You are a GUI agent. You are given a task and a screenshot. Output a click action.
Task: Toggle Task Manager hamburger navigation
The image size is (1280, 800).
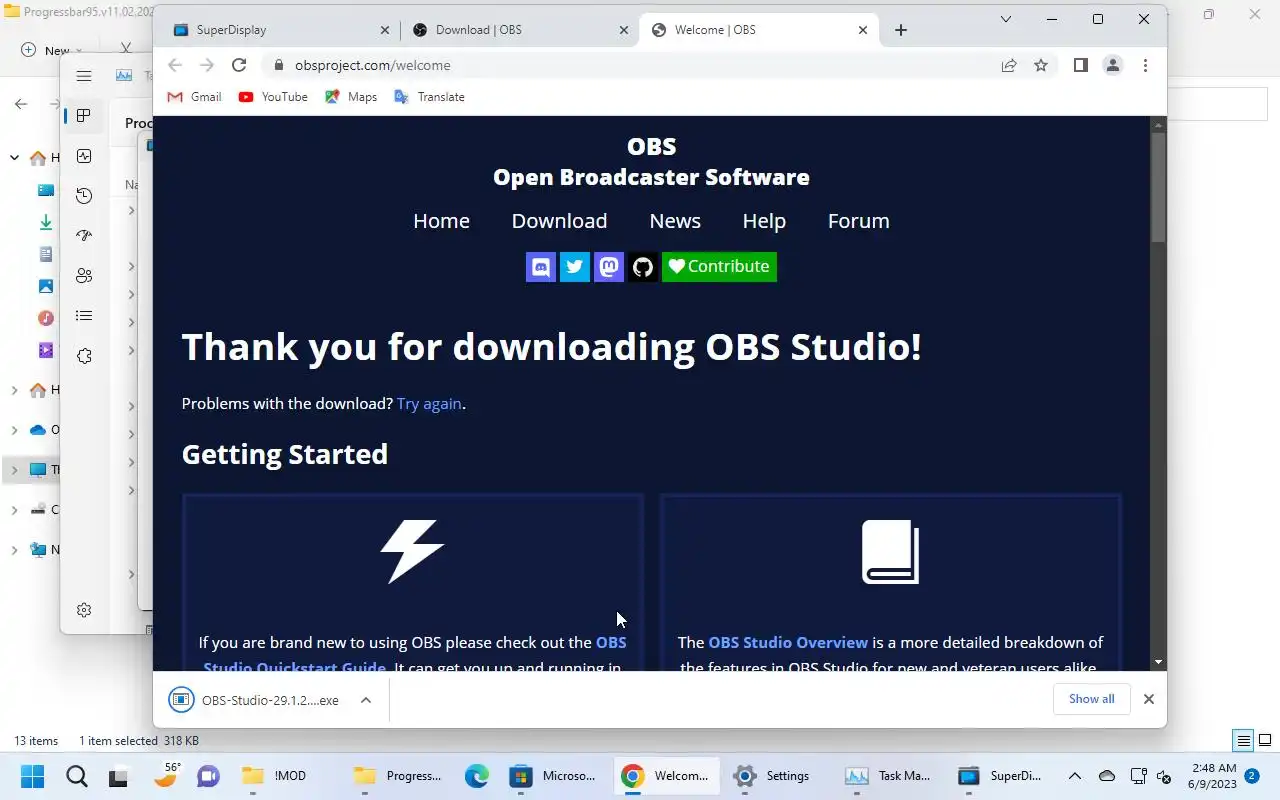coord(84,76)
